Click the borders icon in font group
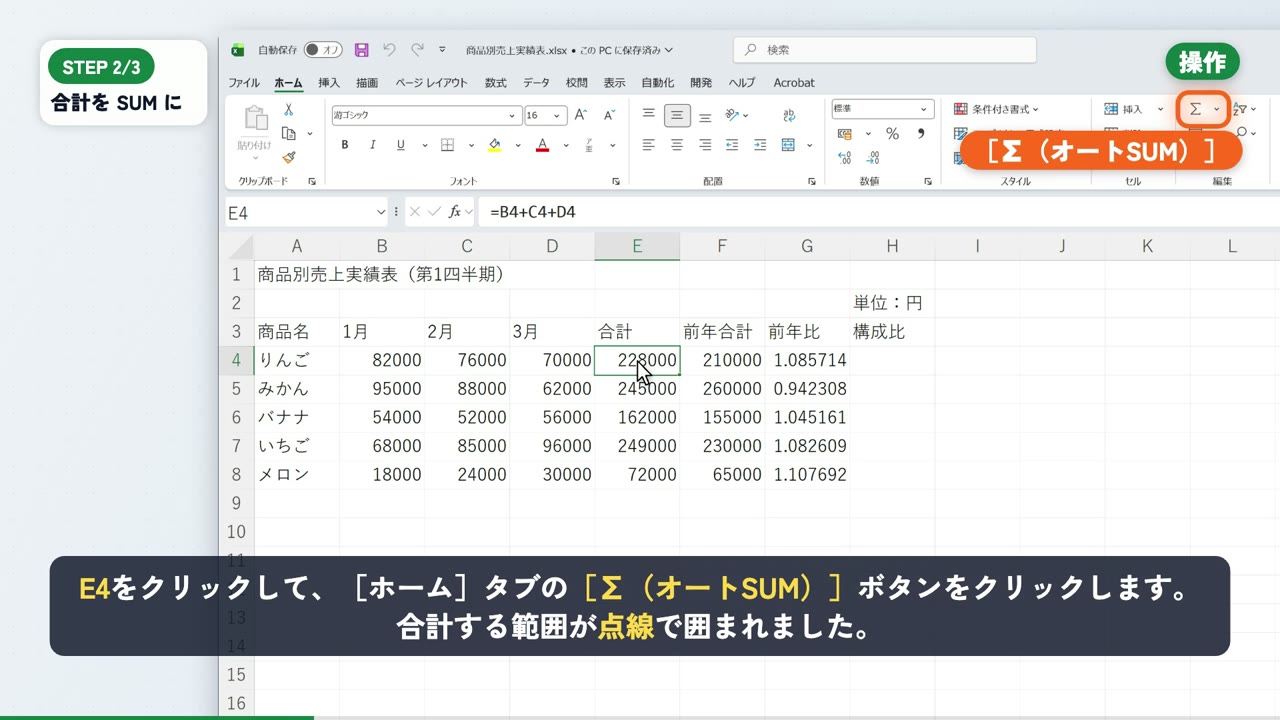Image resolution: width=1280 pixels, height=720 pixels. 448,145
